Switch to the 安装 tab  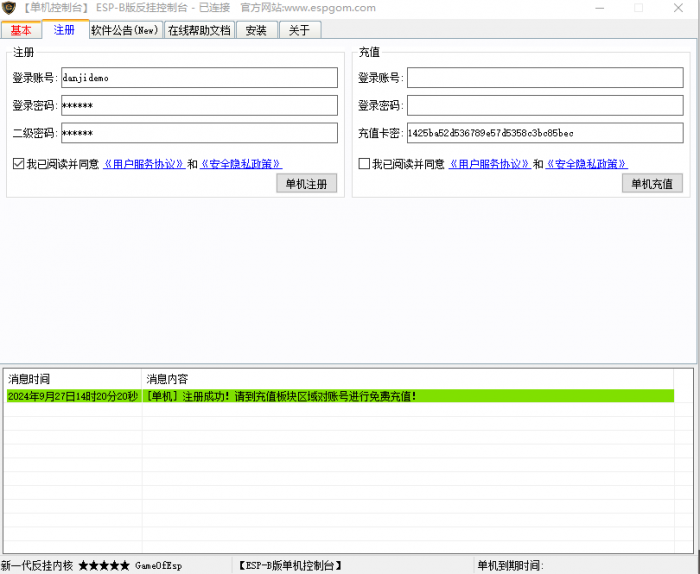pyautogui.click(x=256, y=30)
